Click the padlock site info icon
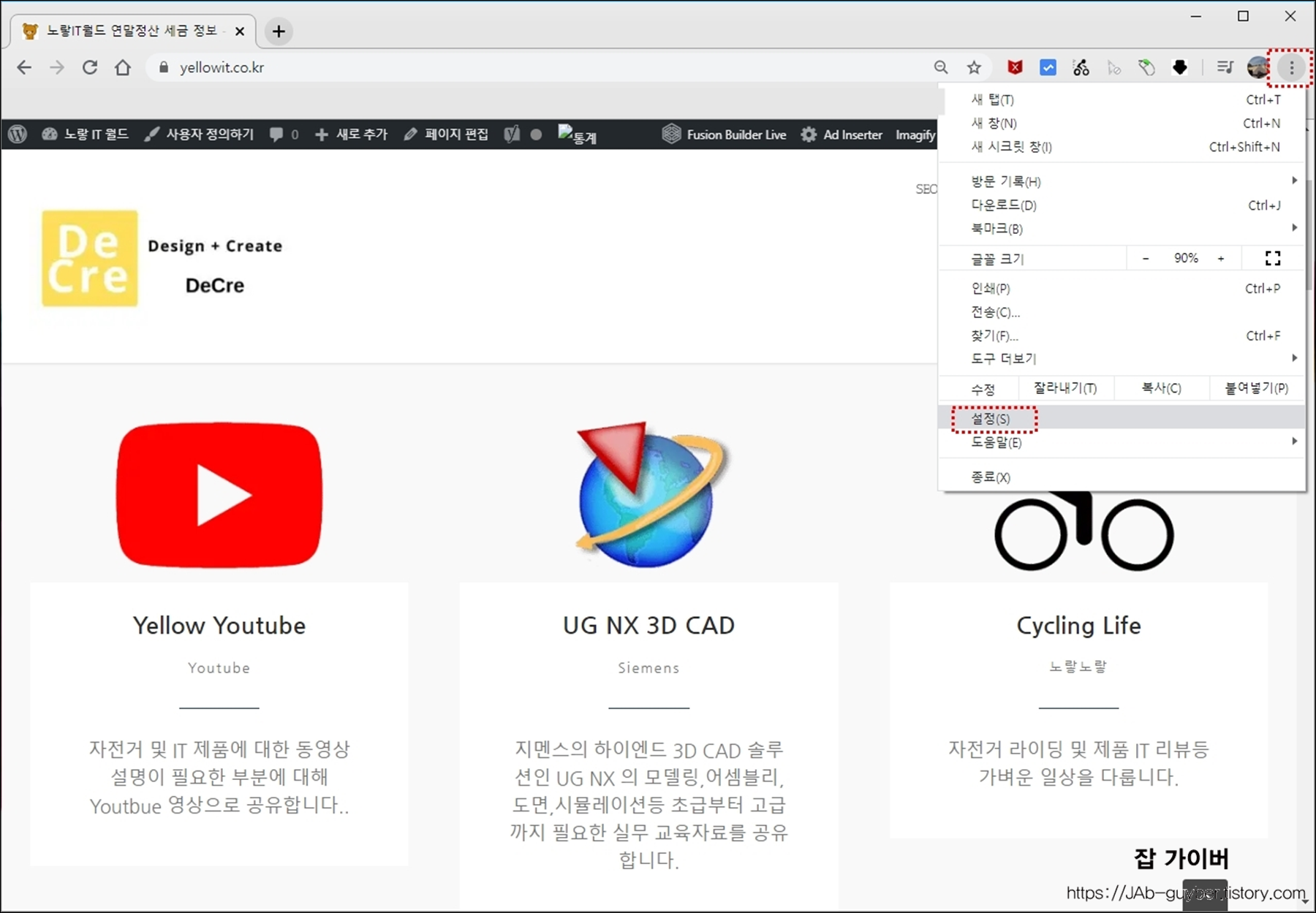Screen dimensions: 1316x913 coord(164,67)
